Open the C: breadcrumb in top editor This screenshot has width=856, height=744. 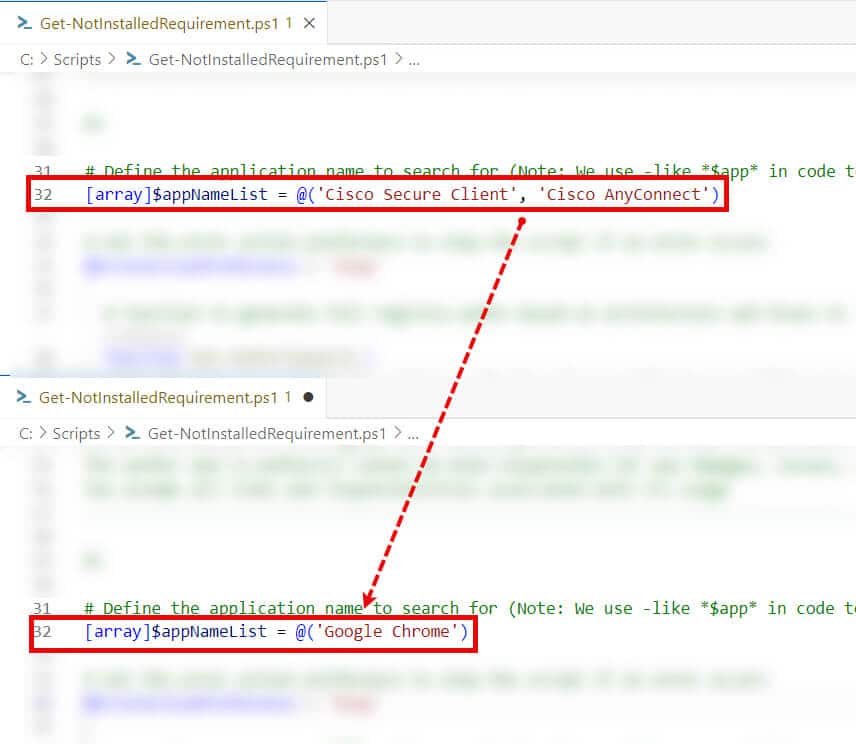[27, 59]
